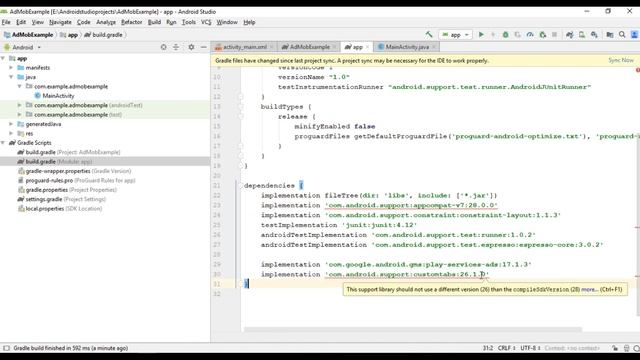Viewport: 640px width, 360px height.
Task: Collapse the dependencies block fold marker
Action: pos(240,186)
